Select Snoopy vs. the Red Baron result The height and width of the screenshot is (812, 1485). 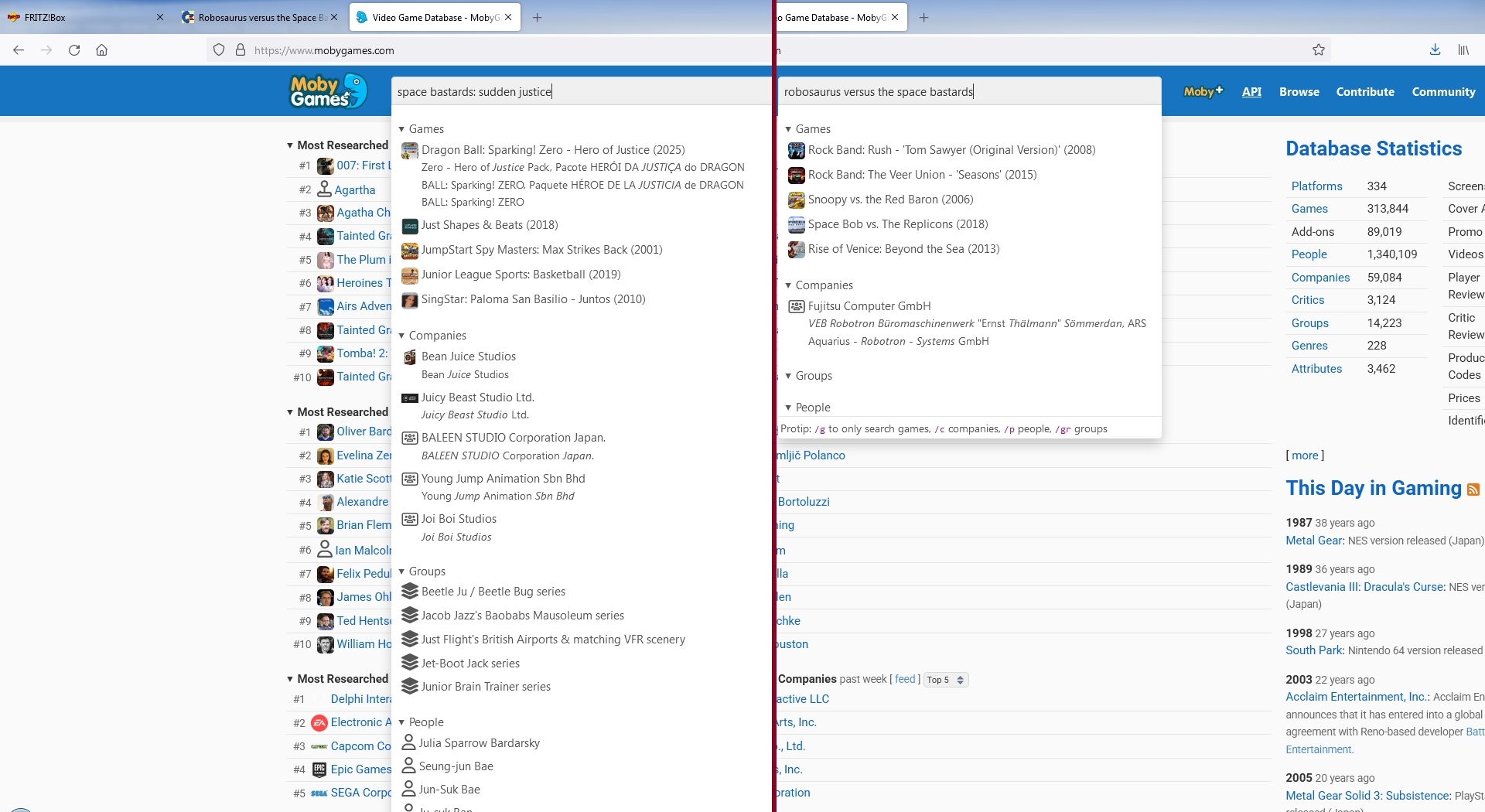tap(890, 200)
